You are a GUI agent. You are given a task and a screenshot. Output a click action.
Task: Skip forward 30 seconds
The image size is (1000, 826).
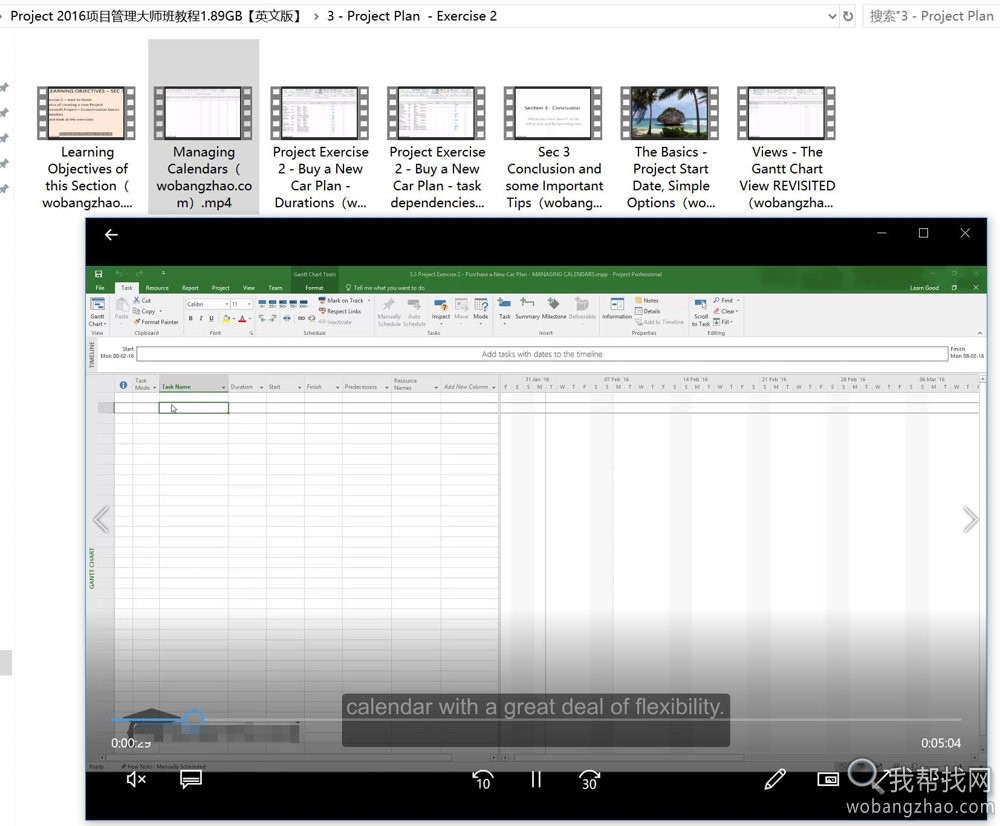click(x=589, y=779)
